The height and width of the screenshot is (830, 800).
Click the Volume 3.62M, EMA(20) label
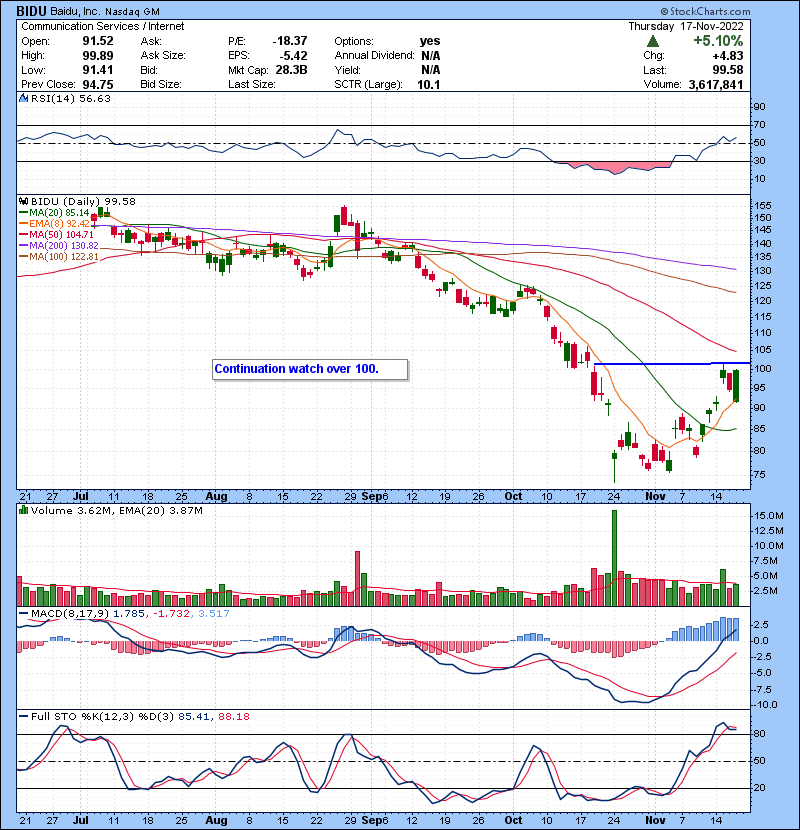tap(116, 511)
